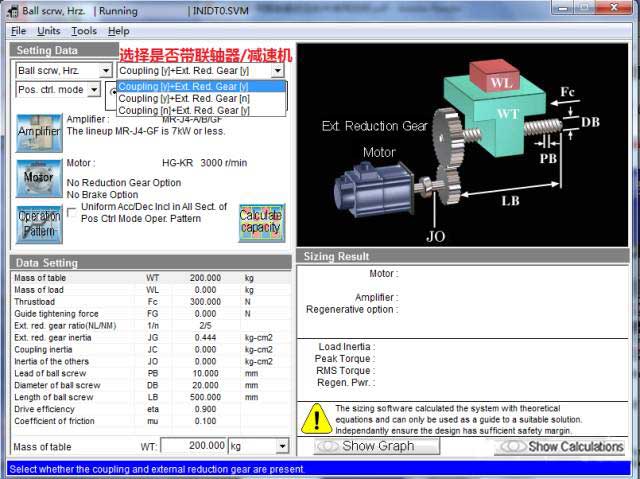Click the Show Calculations button

pos(566,446)
